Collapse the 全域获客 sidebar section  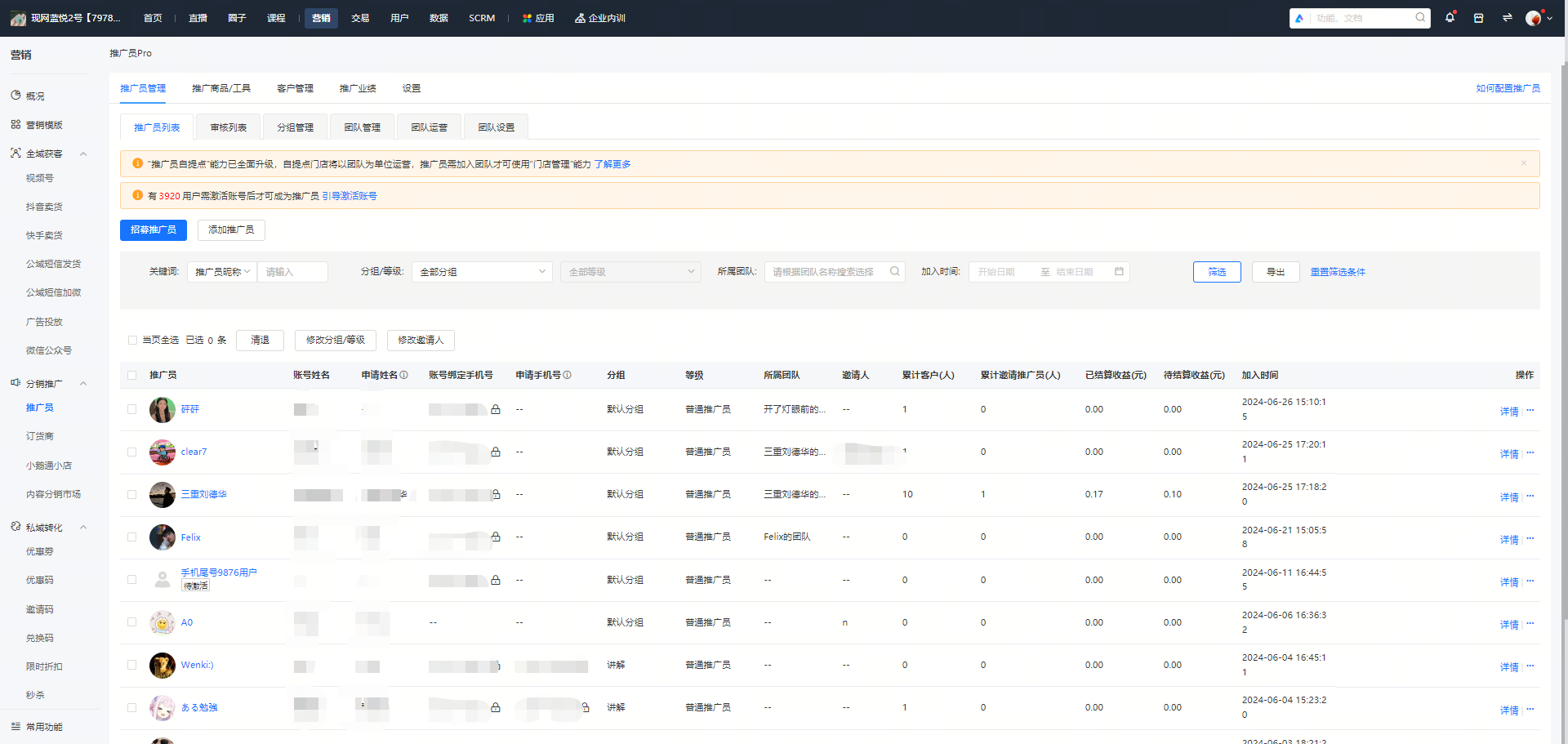click(83, 154)
